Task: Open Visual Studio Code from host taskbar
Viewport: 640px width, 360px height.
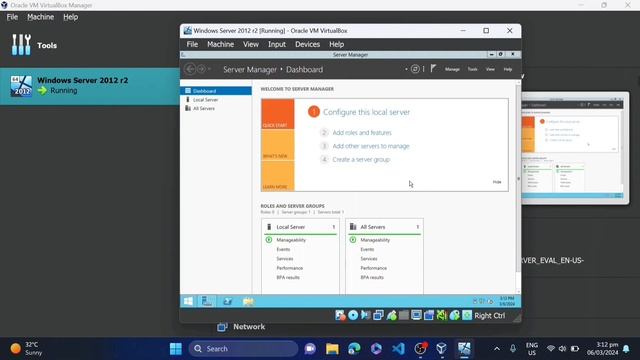Action: [398, 349]
